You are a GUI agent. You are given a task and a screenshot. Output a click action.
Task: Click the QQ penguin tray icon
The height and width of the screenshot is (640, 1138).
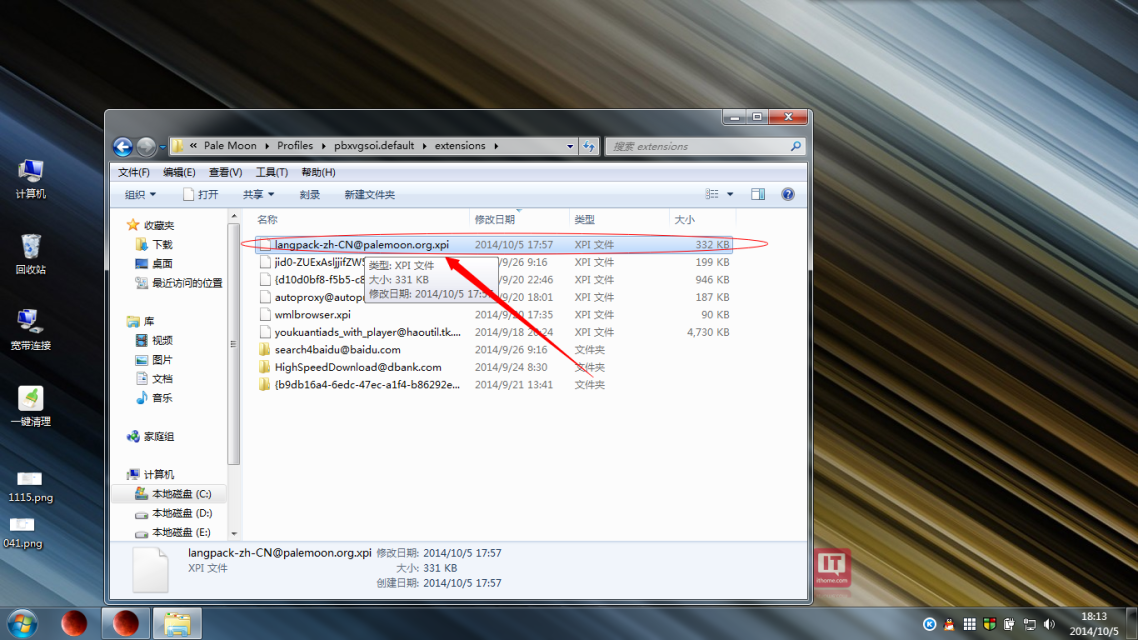[x=949, y=624]
